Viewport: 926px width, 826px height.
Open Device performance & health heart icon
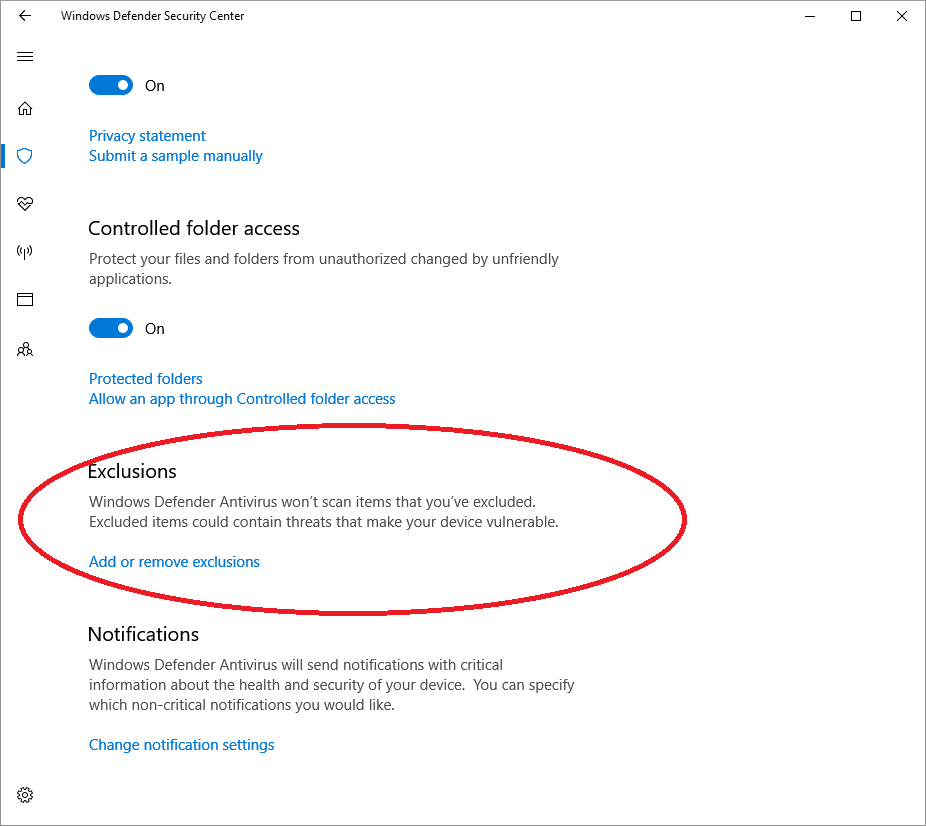click(25, 204)
